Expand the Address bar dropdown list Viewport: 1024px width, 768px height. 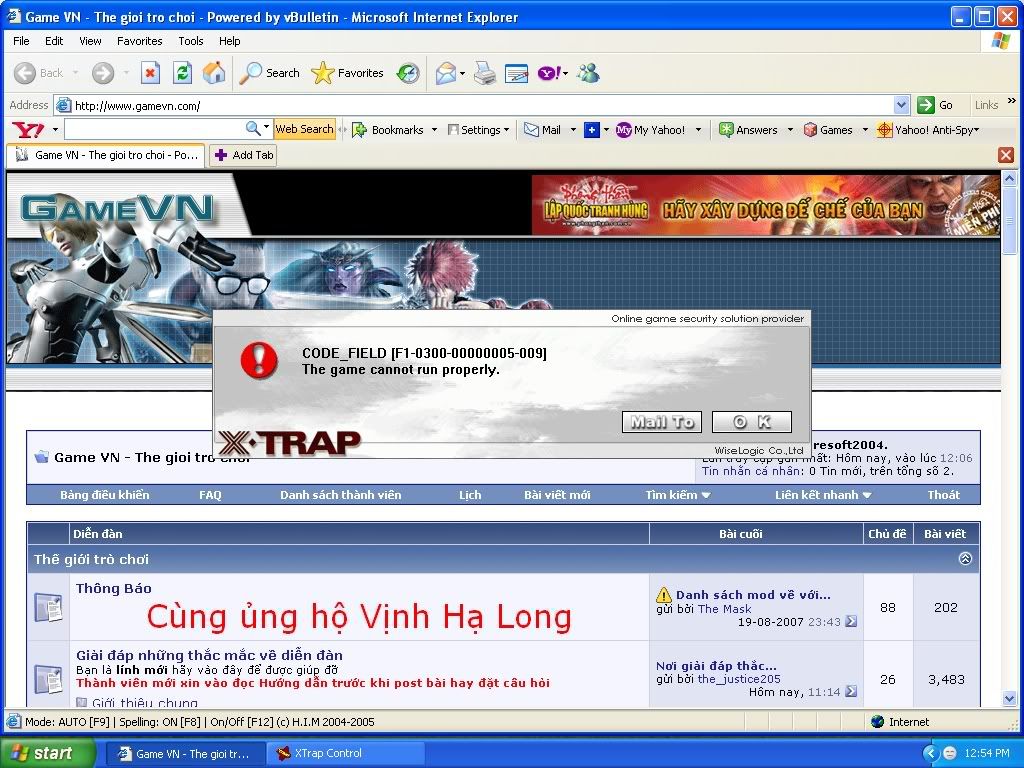tap(901, 105)
